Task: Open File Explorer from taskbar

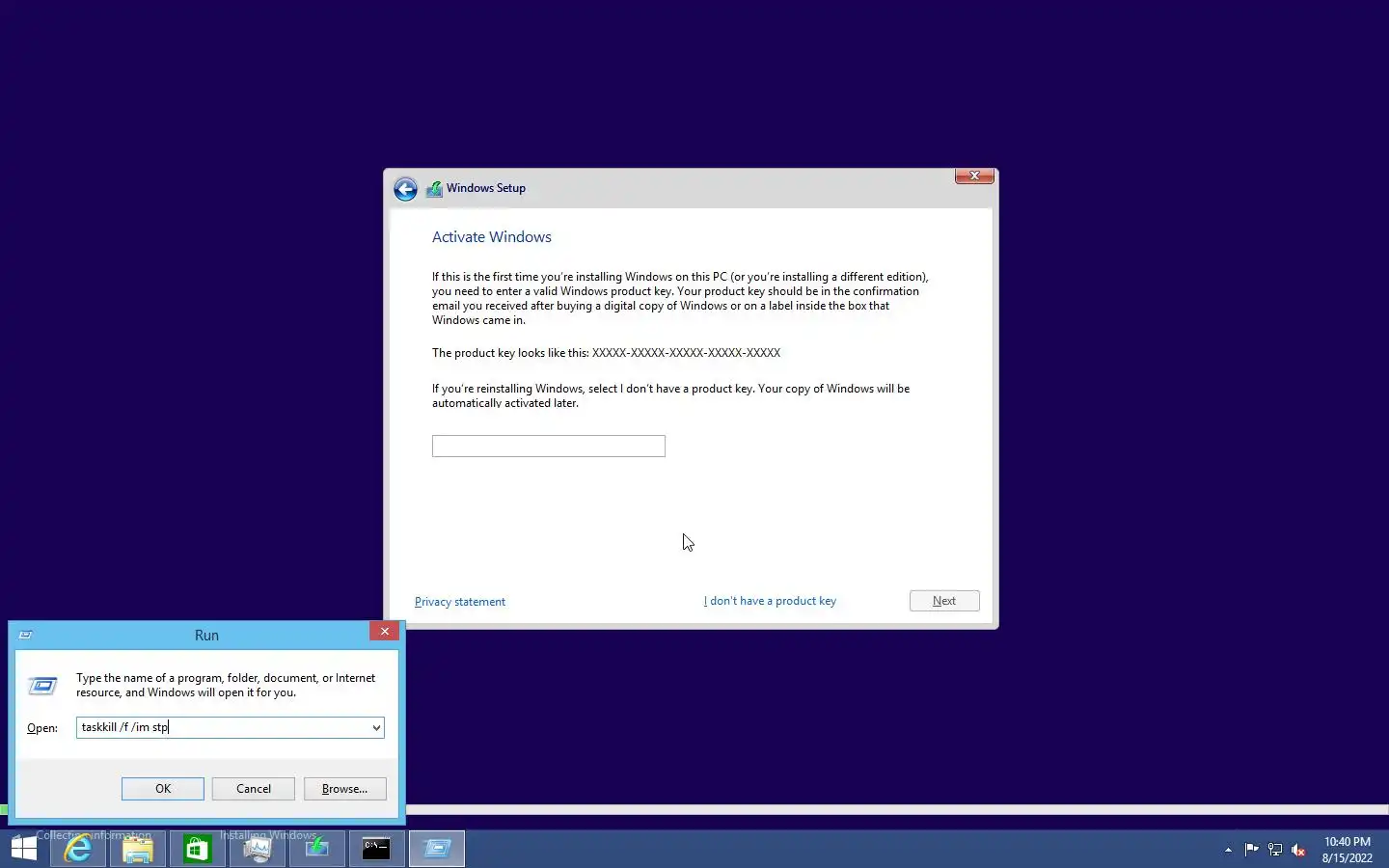Action: [138, 849]
